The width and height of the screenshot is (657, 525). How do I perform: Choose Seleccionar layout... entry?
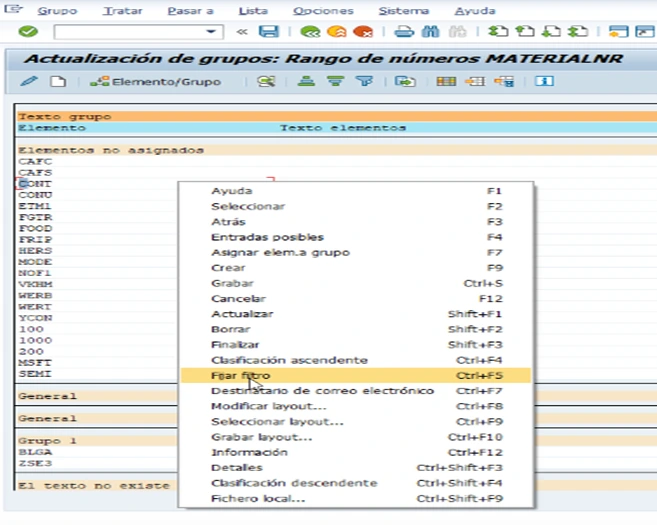point(356,422)
